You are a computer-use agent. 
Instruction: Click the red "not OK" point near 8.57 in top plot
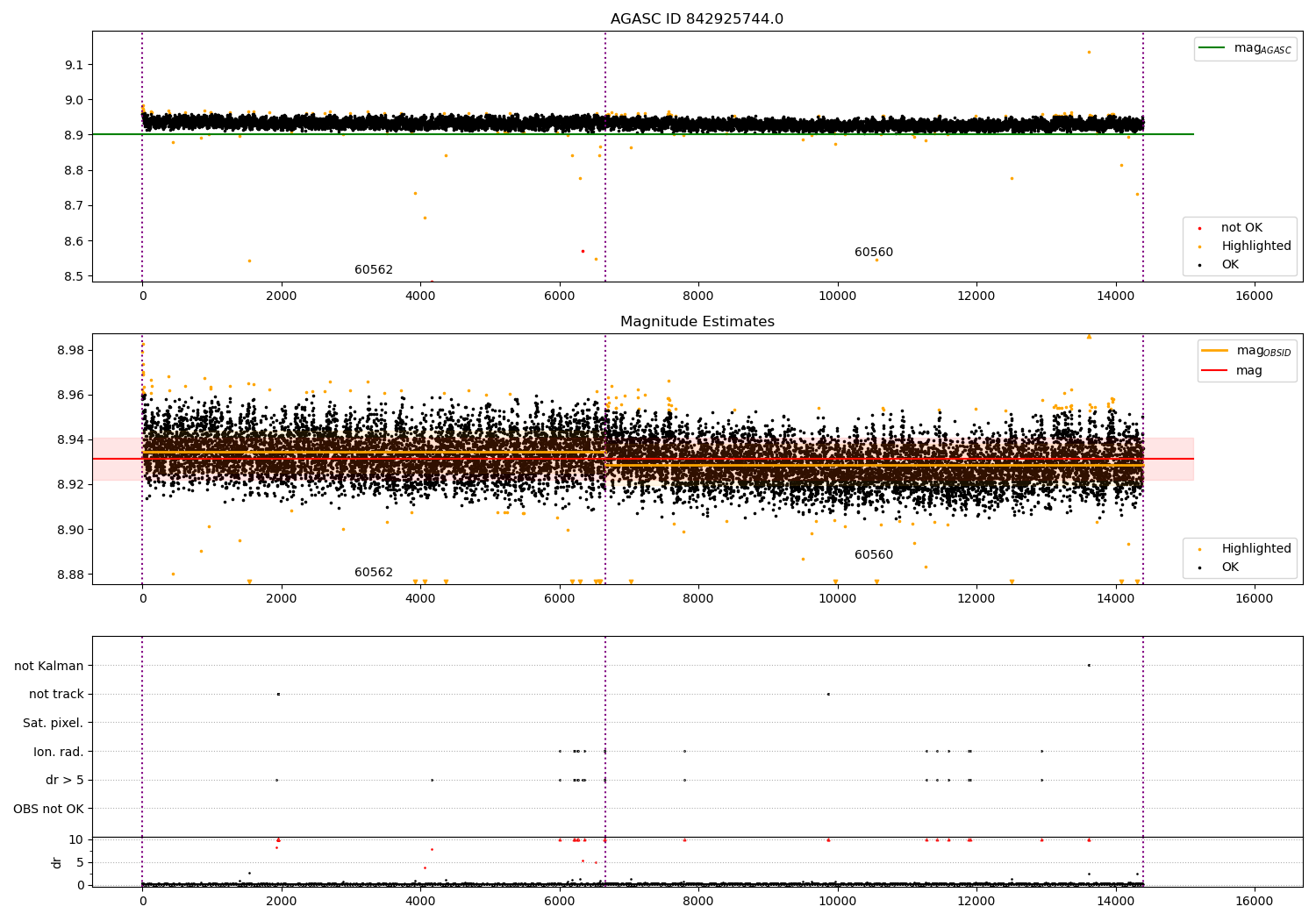(x=583, y=251)
